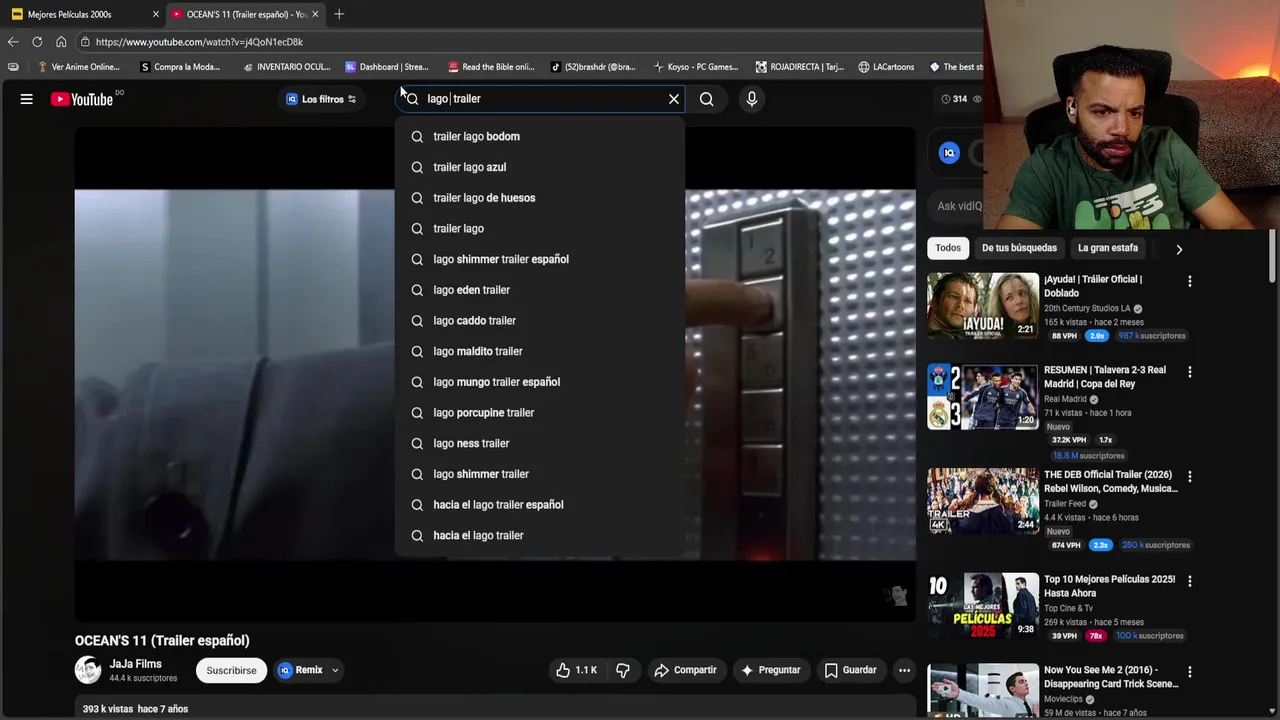The height and width of the screenshot is (720, 1280).
Task: Open Ver Anime Online bookmark
Action: point(79,67)
